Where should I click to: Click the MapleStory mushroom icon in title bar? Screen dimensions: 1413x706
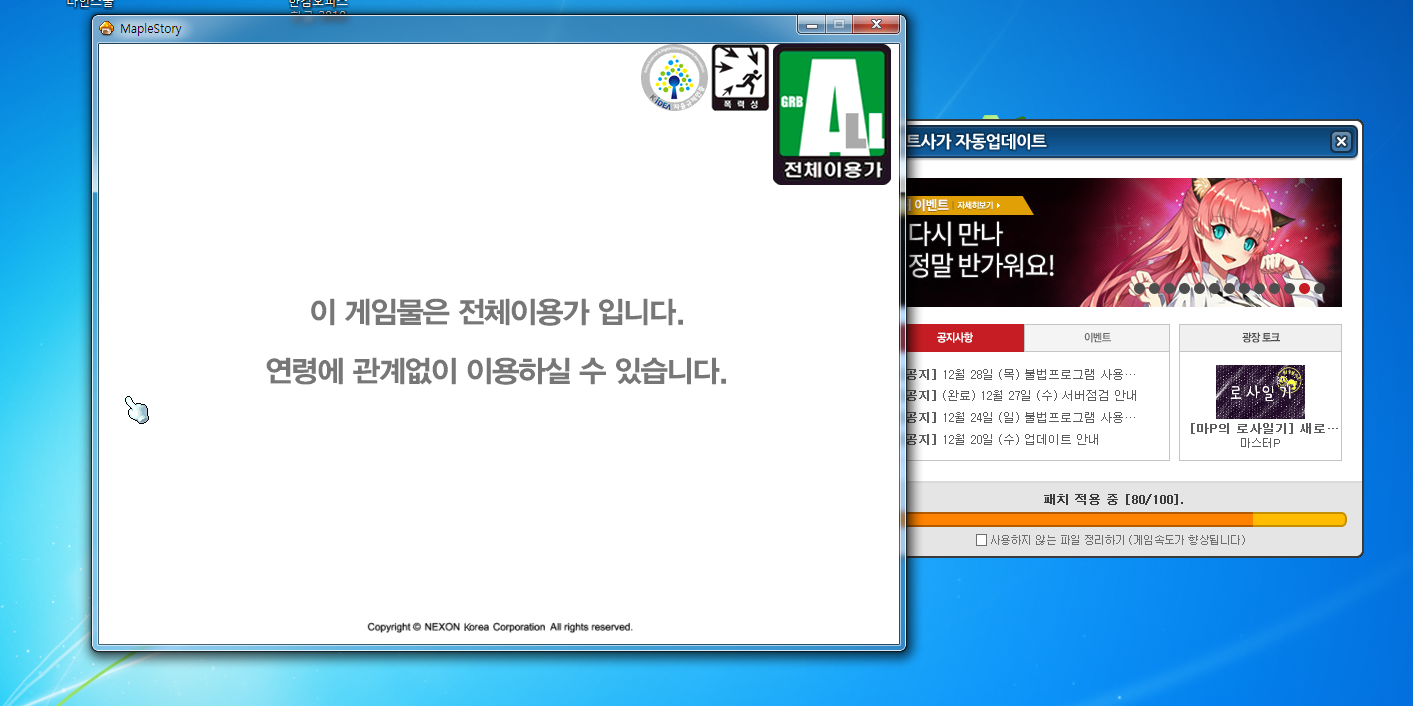click(107, 28)
